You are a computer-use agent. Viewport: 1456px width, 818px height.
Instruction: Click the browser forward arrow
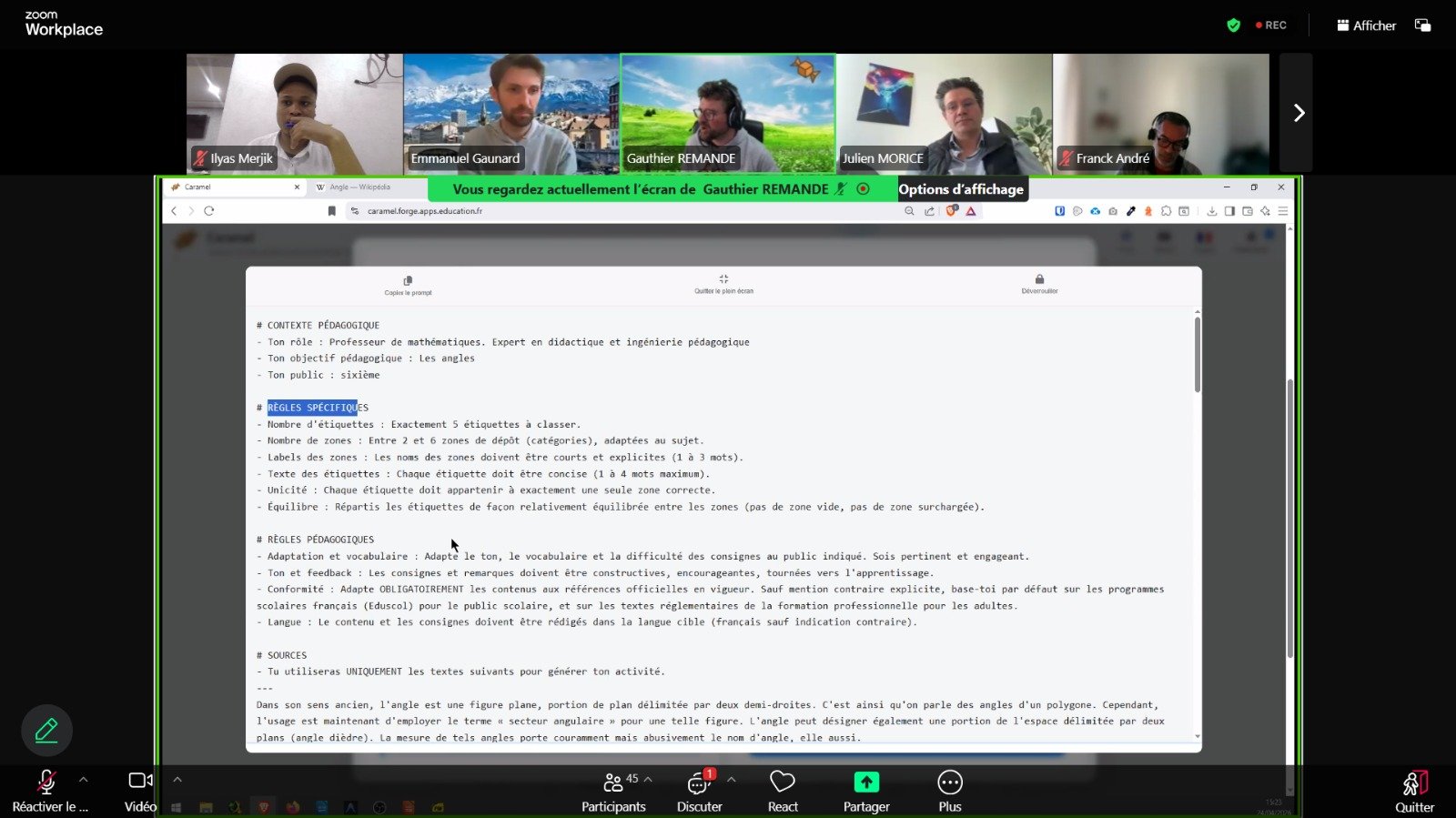[191, 211]
